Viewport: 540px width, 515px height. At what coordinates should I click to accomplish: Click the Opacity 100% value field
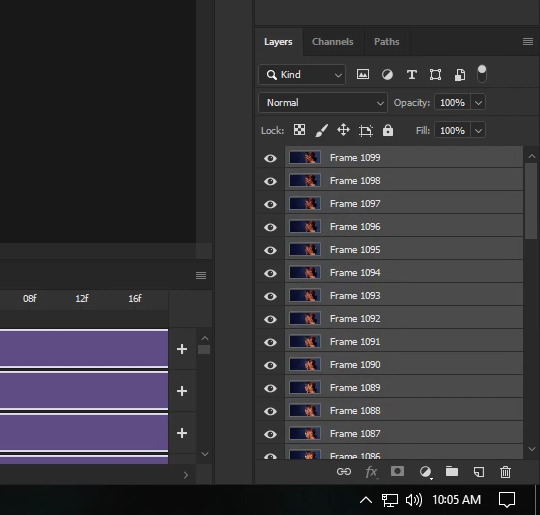click(452, 103)
